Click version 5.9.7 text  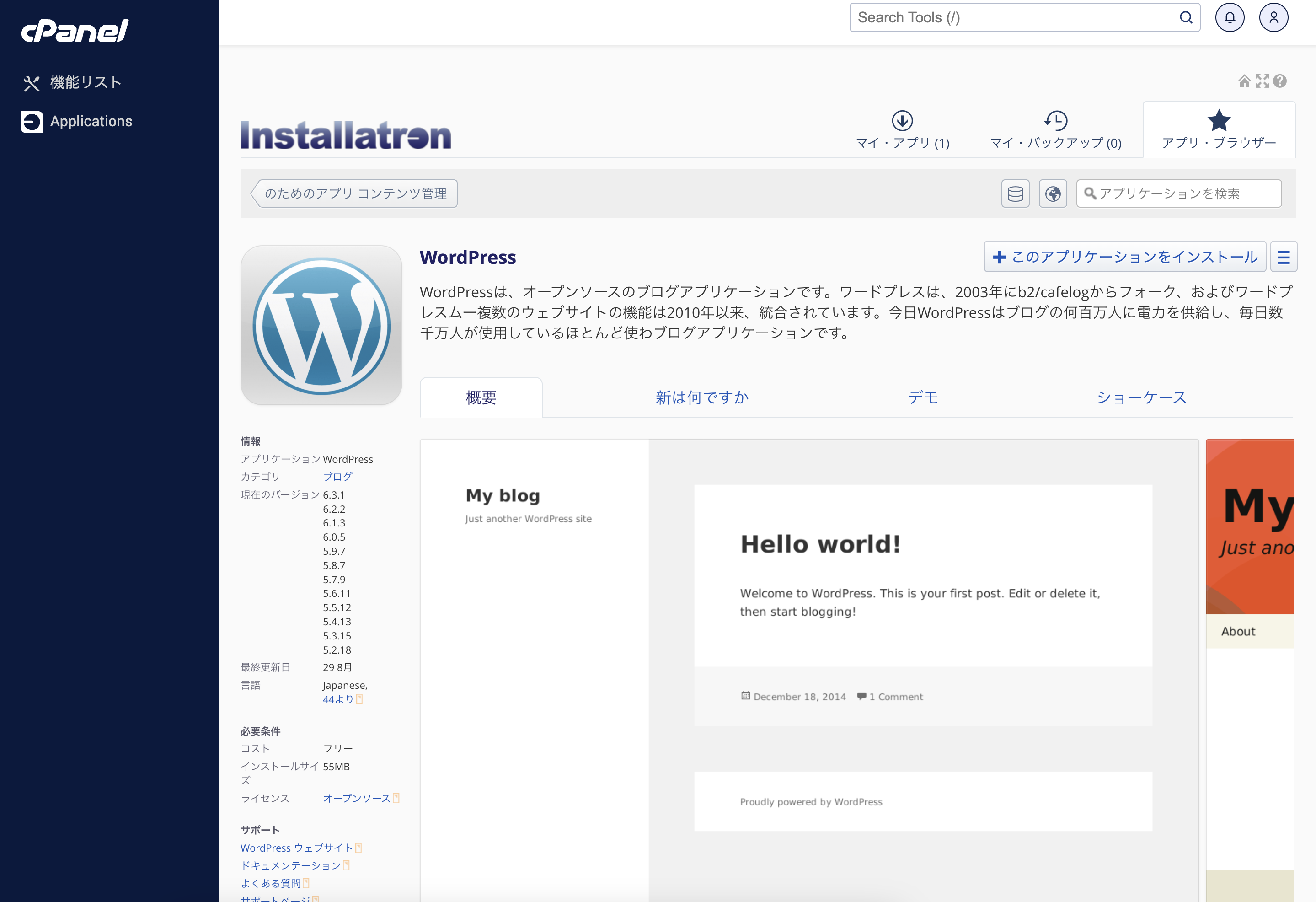coord(334,551)
